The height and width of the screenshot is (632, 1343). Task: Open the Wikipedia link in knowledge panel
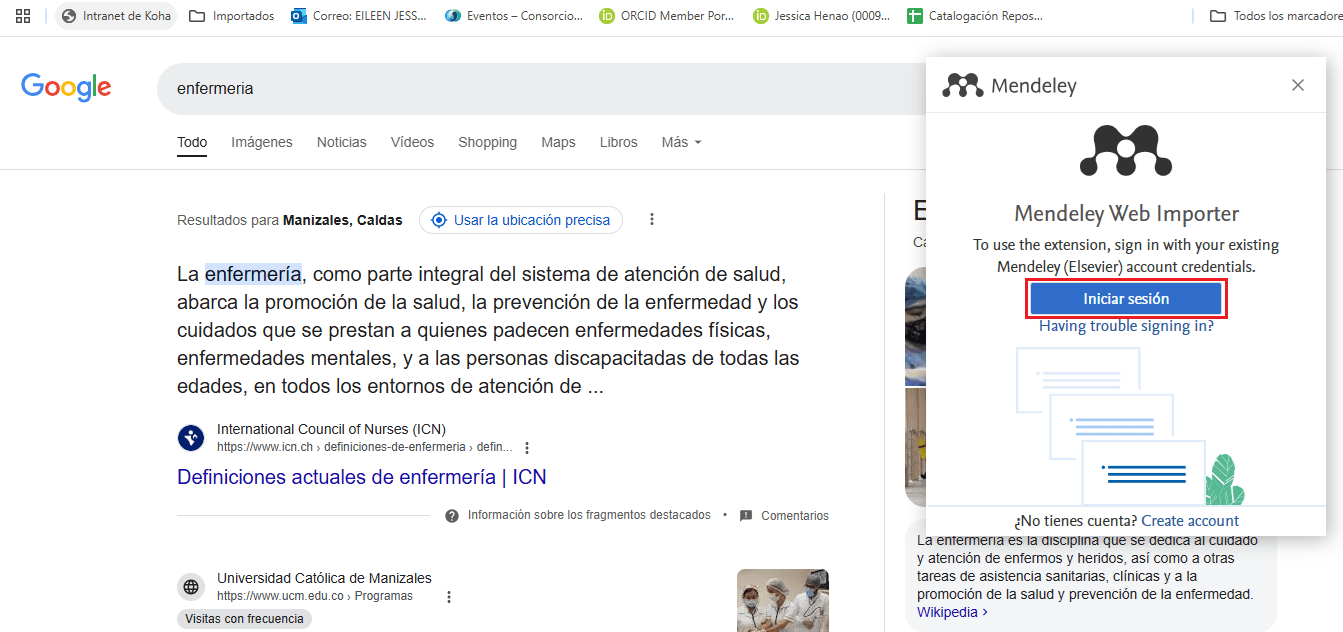(952, 612)
